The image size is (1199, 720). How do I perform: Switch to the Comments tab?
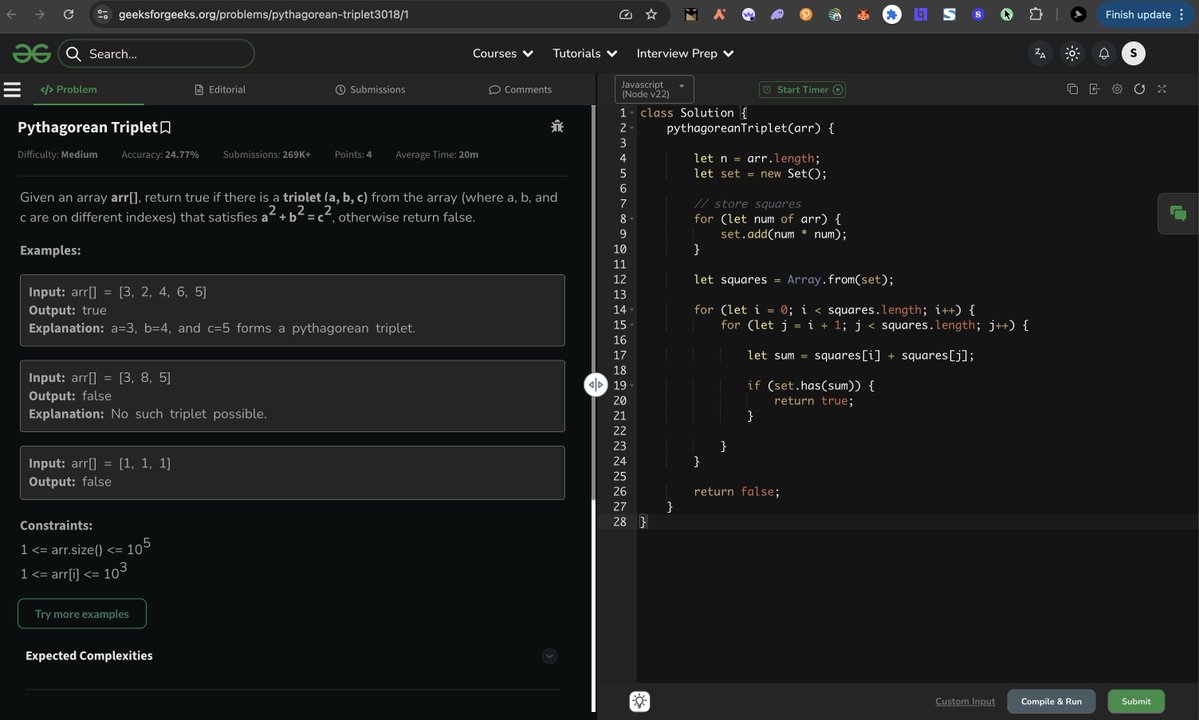(x=520, y=89)
